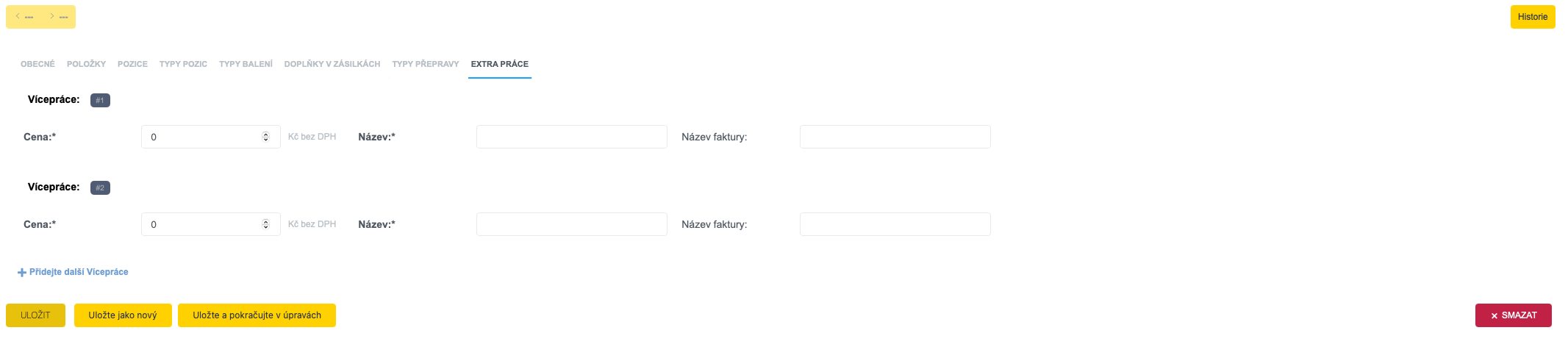Open the Historie view

coord(1532,17)
